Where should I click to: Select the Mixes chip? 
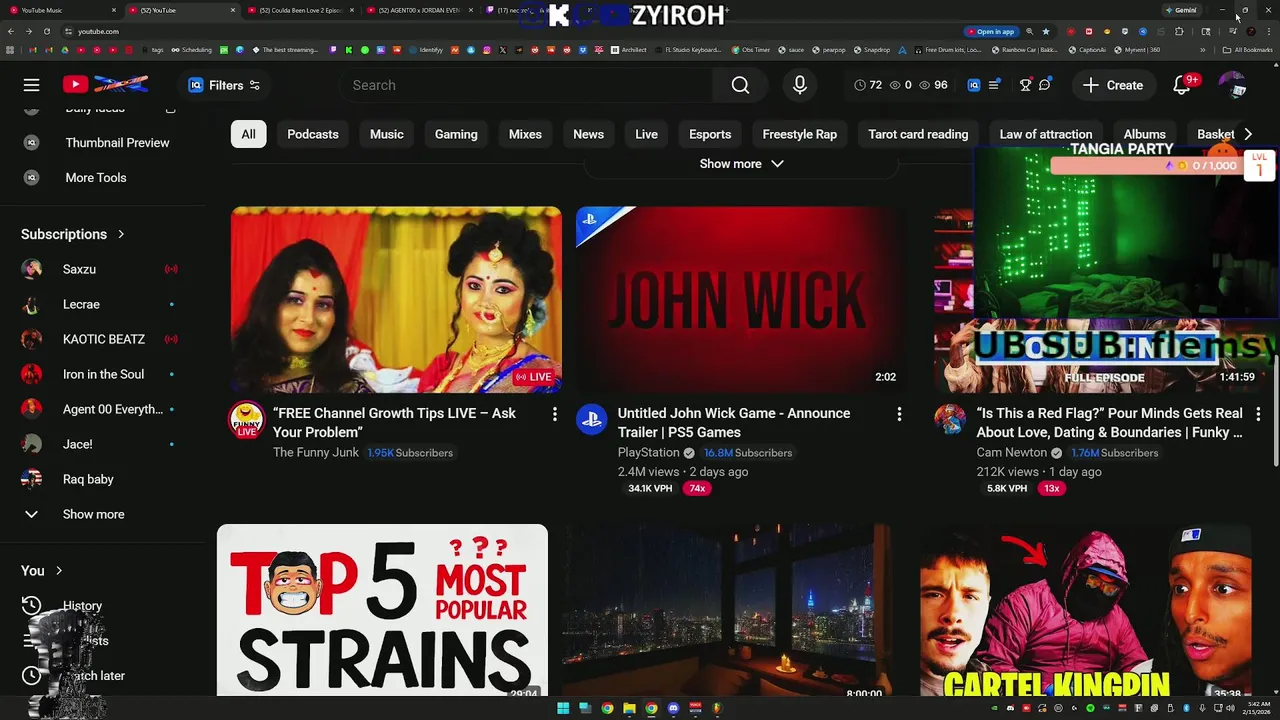click(x=525, y=134)
